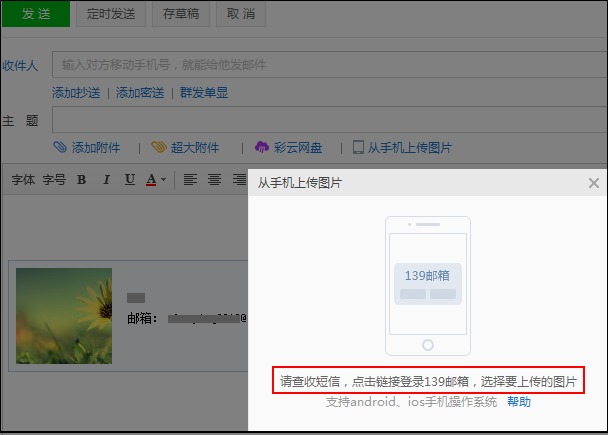
Task: Toggle underline formatting
Action: (130, 180)
